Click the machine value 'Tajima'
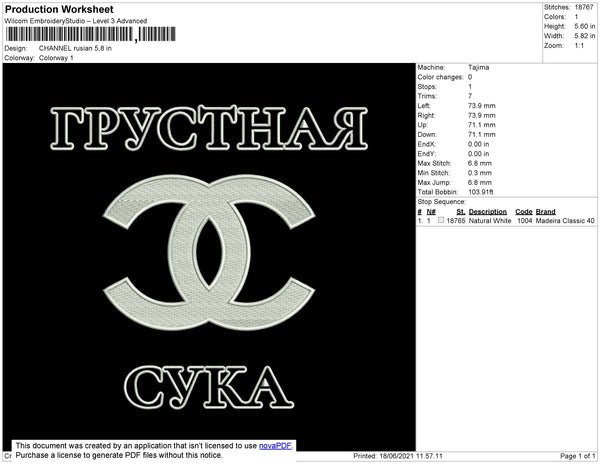600x464 pixels. (x=478, y=67)
